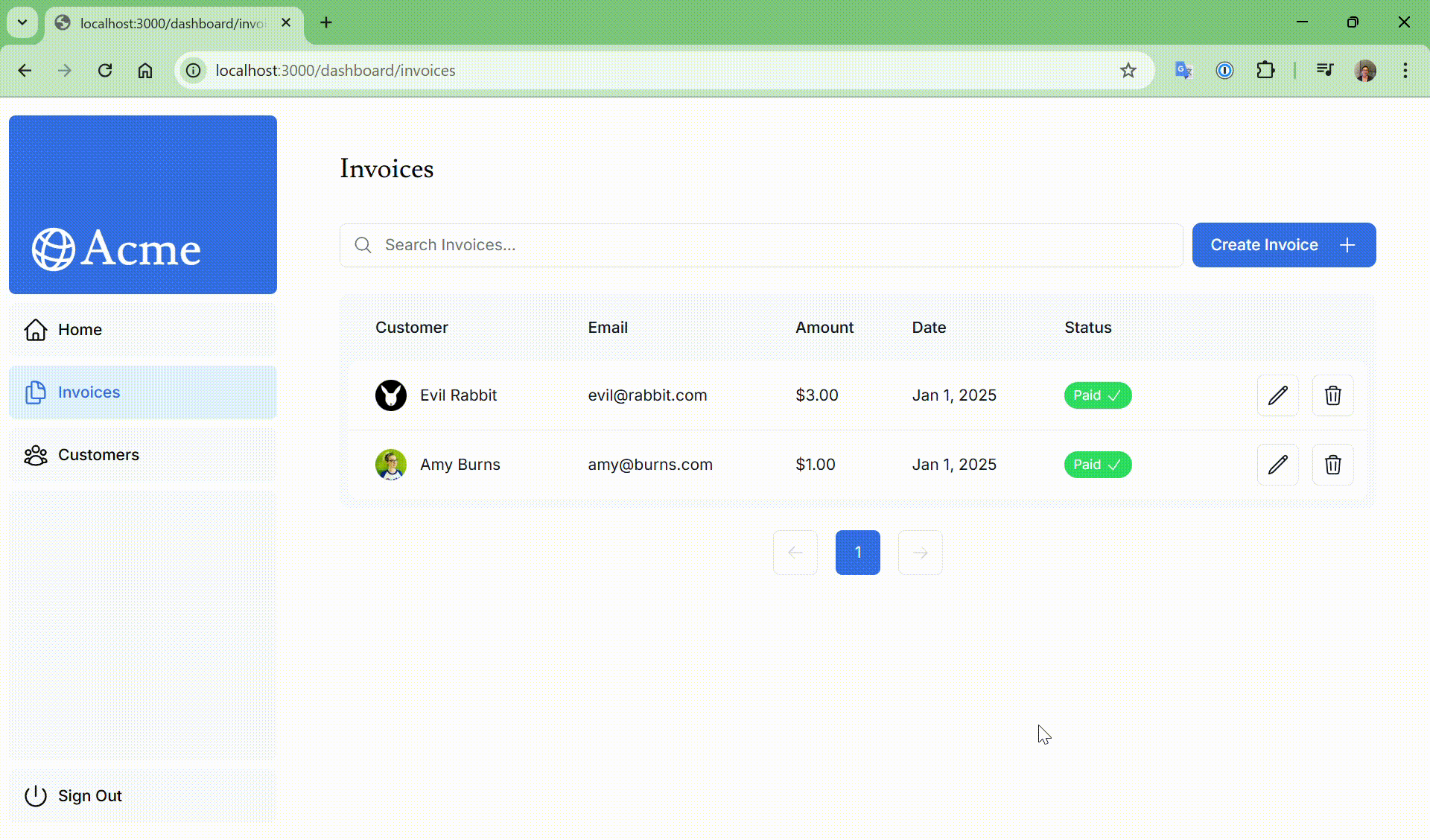This screenshot has width=1430, height=840.
Task: Click the 1Password extension icon
Action: [1224, 71]
